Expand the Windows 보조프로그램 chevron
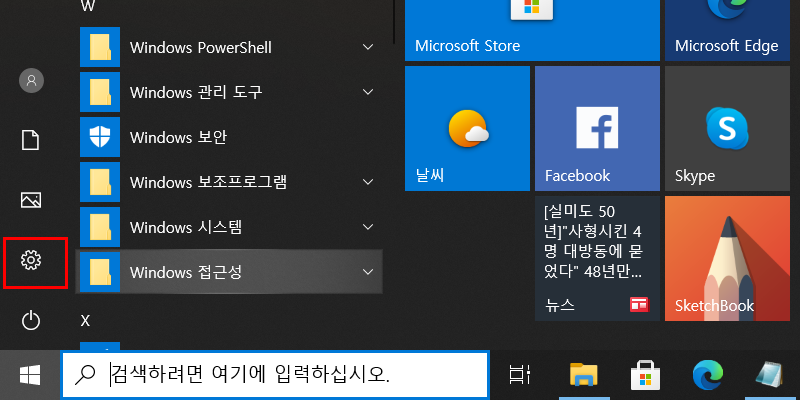Image resolution: width=800 pixels, height=400 pixels. pos(368,182)
